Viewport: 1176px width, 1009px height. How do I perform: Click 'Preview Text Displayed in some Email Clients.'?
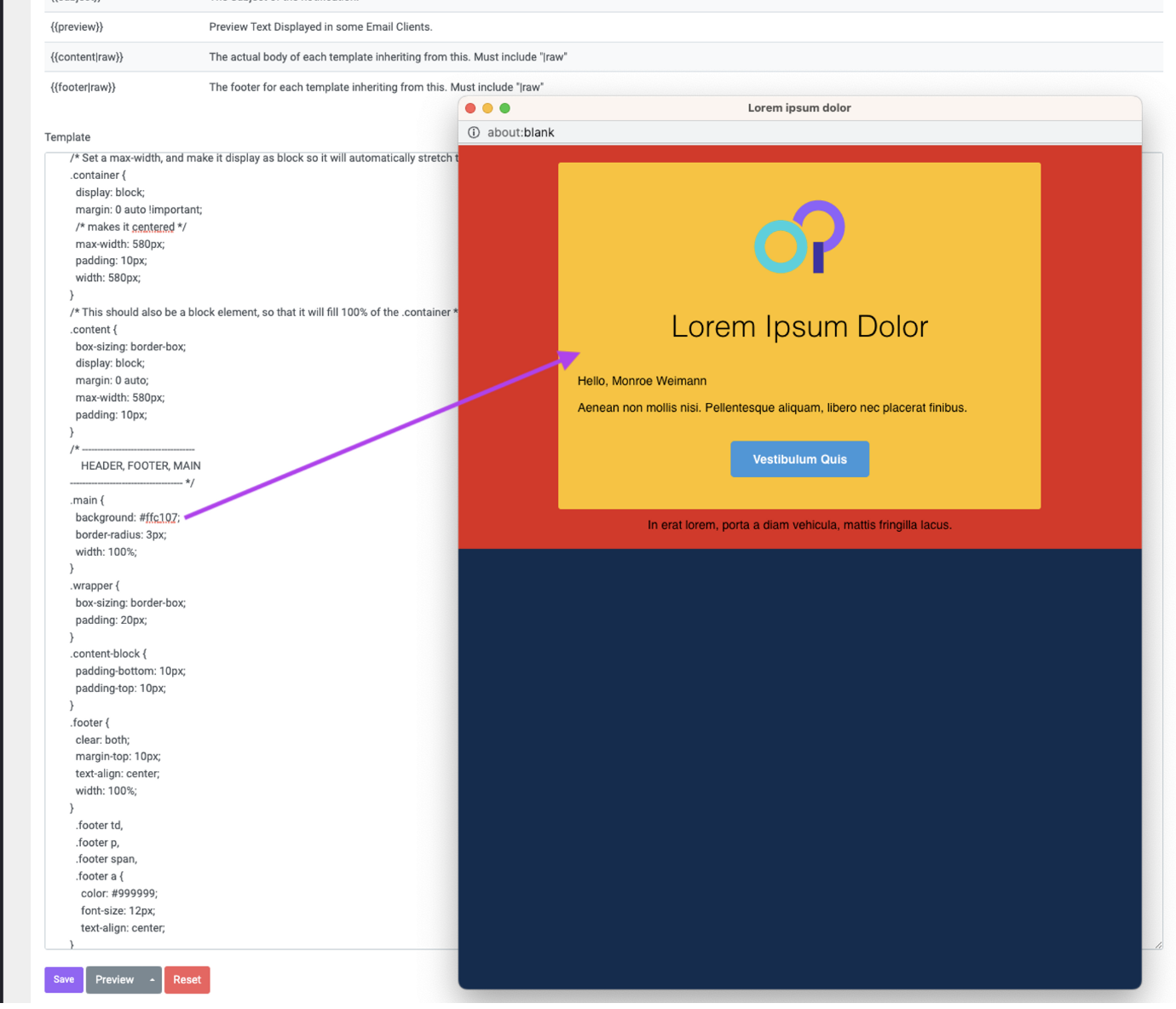(320, 27)
